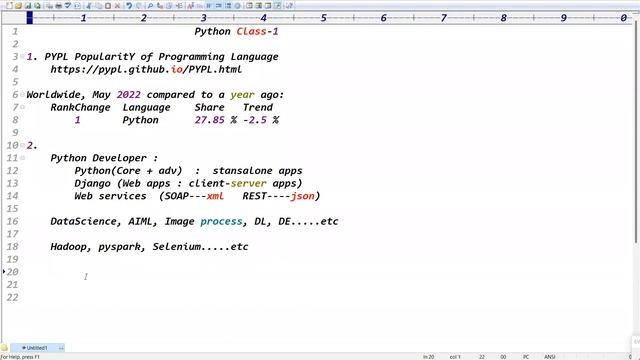Click the red 'json' word on line 14
Viewport: 640px width, 360px height.
(302, 196)
